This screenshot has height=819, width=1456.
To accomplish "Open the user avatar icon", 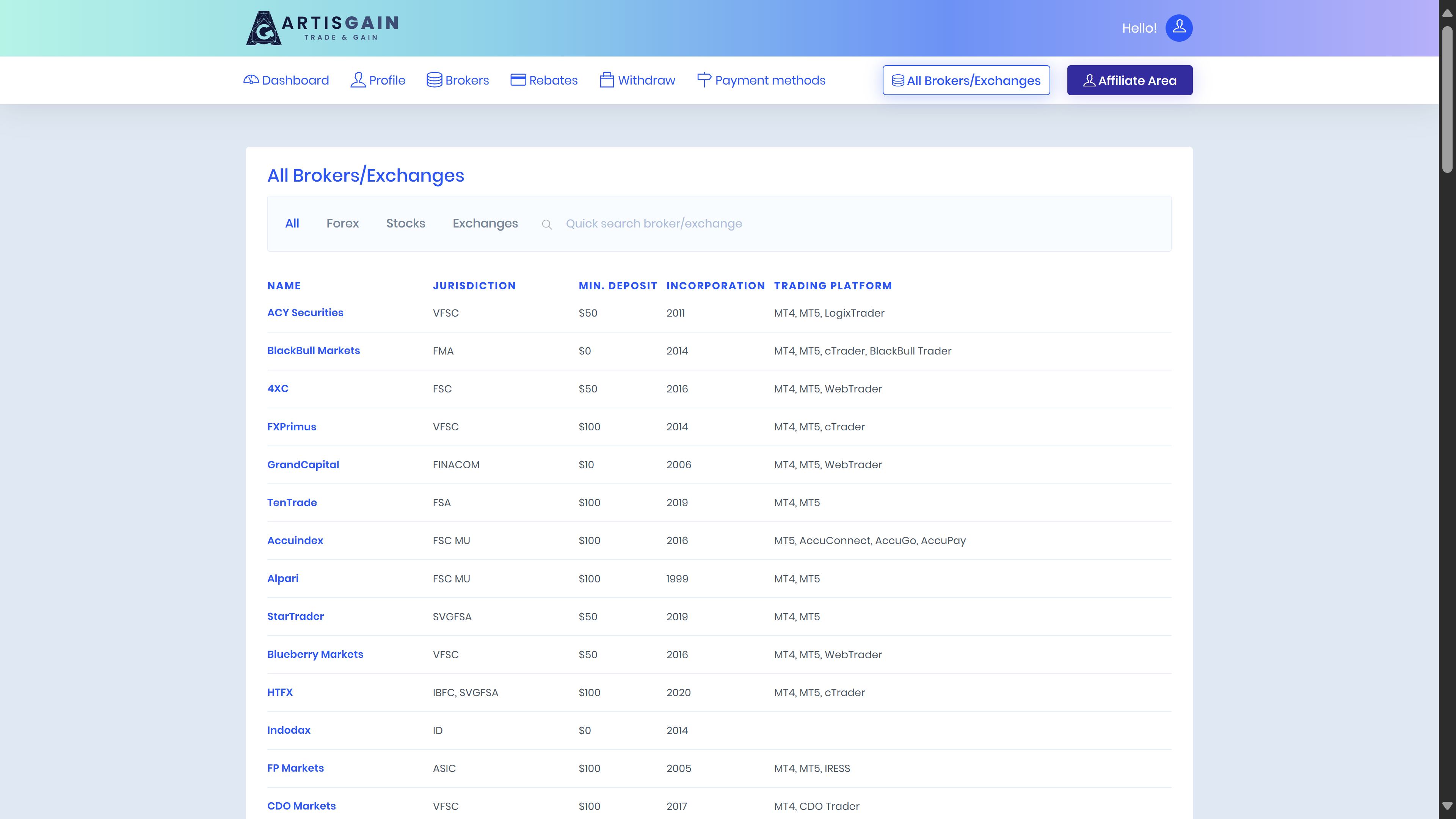I will [x=1179, y=28].
